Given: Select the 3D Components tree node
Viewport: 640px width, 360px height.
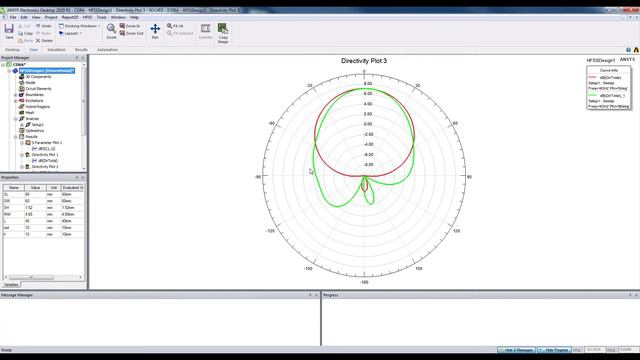Looking at the screenshot, I should (38, 77).
